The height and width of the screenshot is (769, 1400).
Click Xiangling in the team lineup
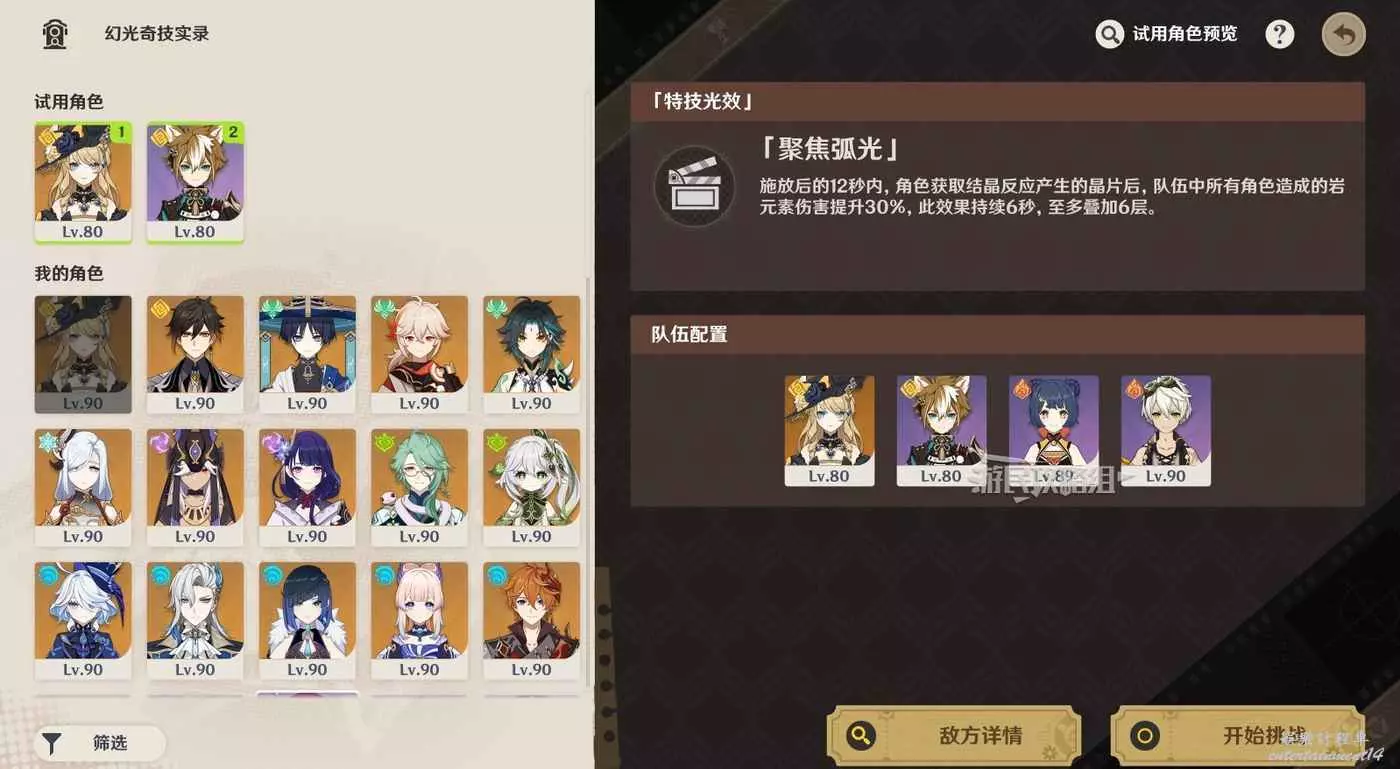click(x=1054, y=431)
